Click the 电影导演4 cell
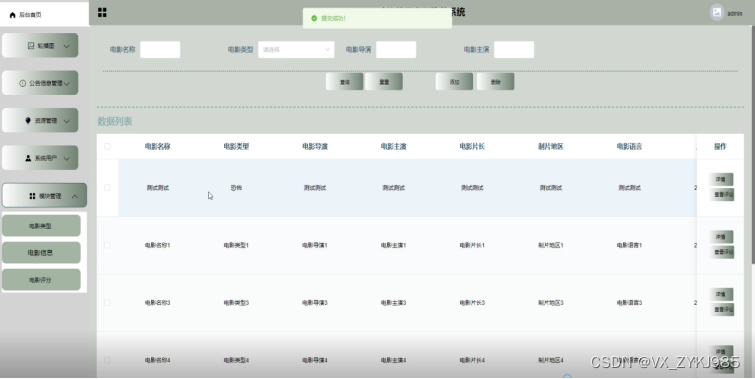 315,360
